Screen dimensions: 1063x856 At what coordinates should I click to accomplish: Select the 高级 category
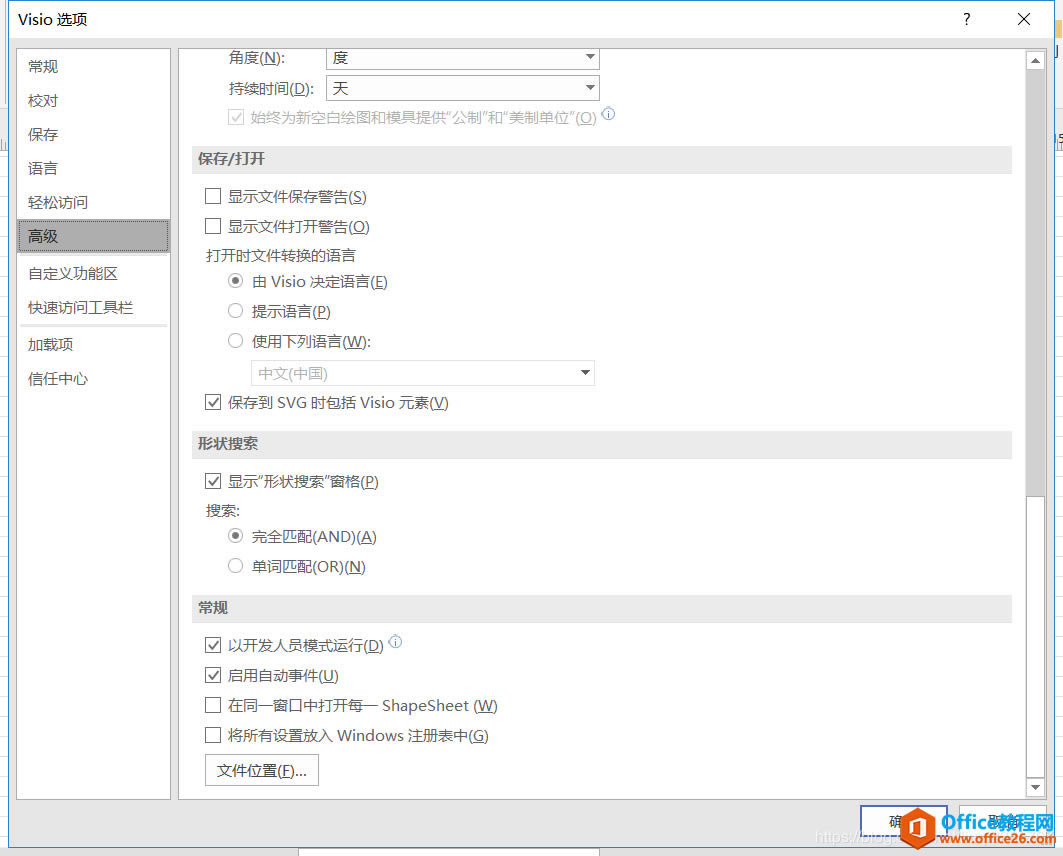[x=93, y=236]
